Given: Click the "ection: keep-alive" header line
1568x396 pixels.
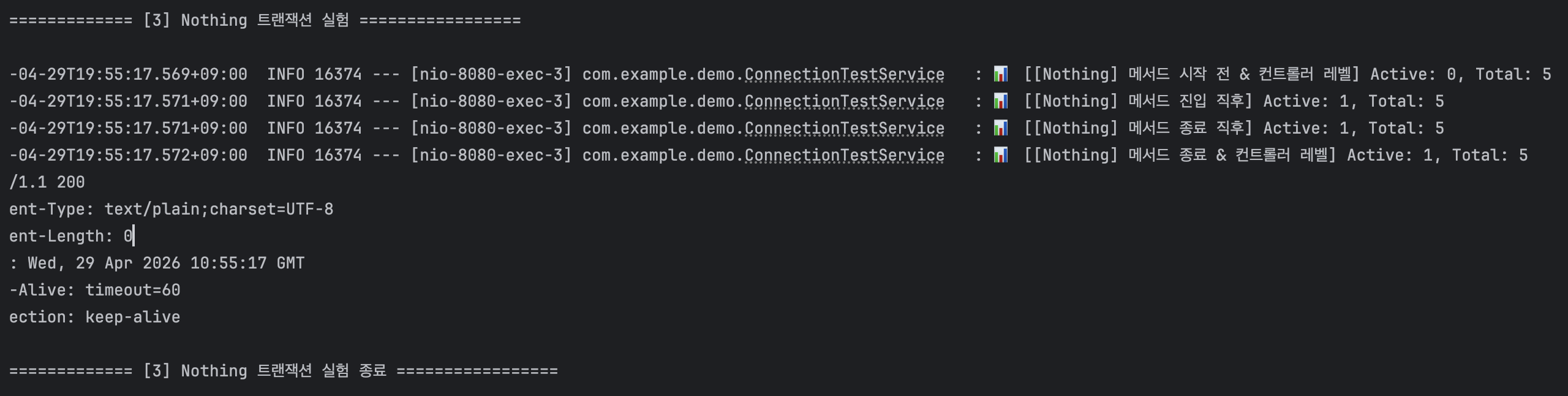Looking at the screenshot, I should click(94, 317).
